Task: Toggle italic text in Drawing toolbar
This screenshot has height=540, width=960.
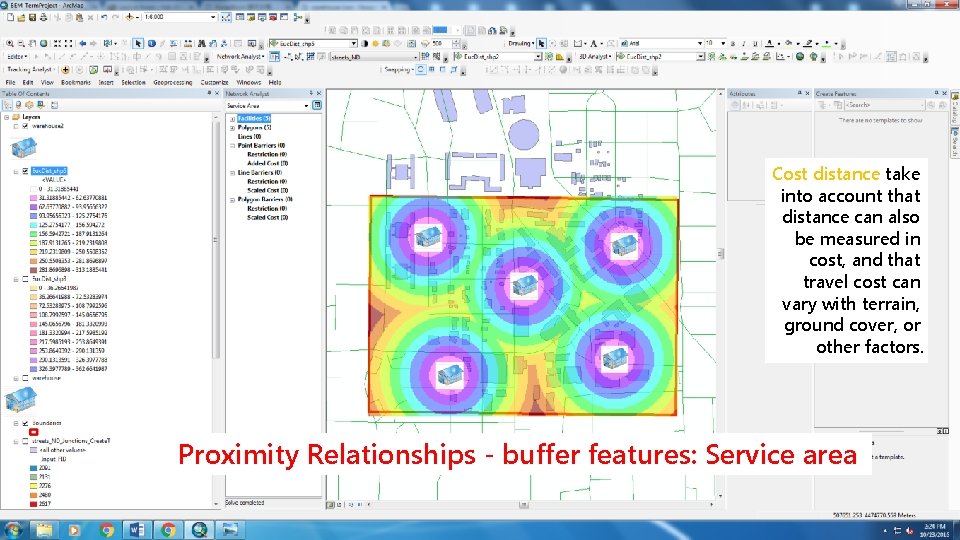Action: 744,43
